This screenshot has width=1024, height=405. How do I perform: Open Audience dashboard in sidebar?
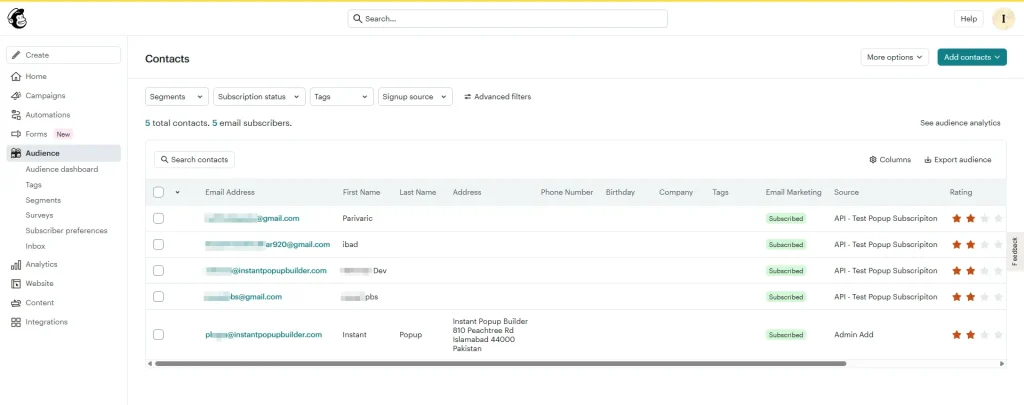click(62, 170)
